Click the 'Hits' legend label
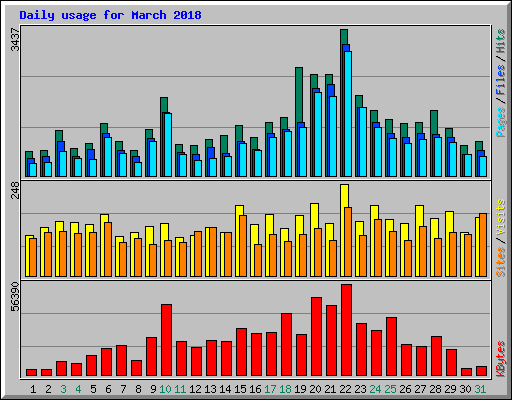Screen dimensions: 512x400 tap(501, 41)
